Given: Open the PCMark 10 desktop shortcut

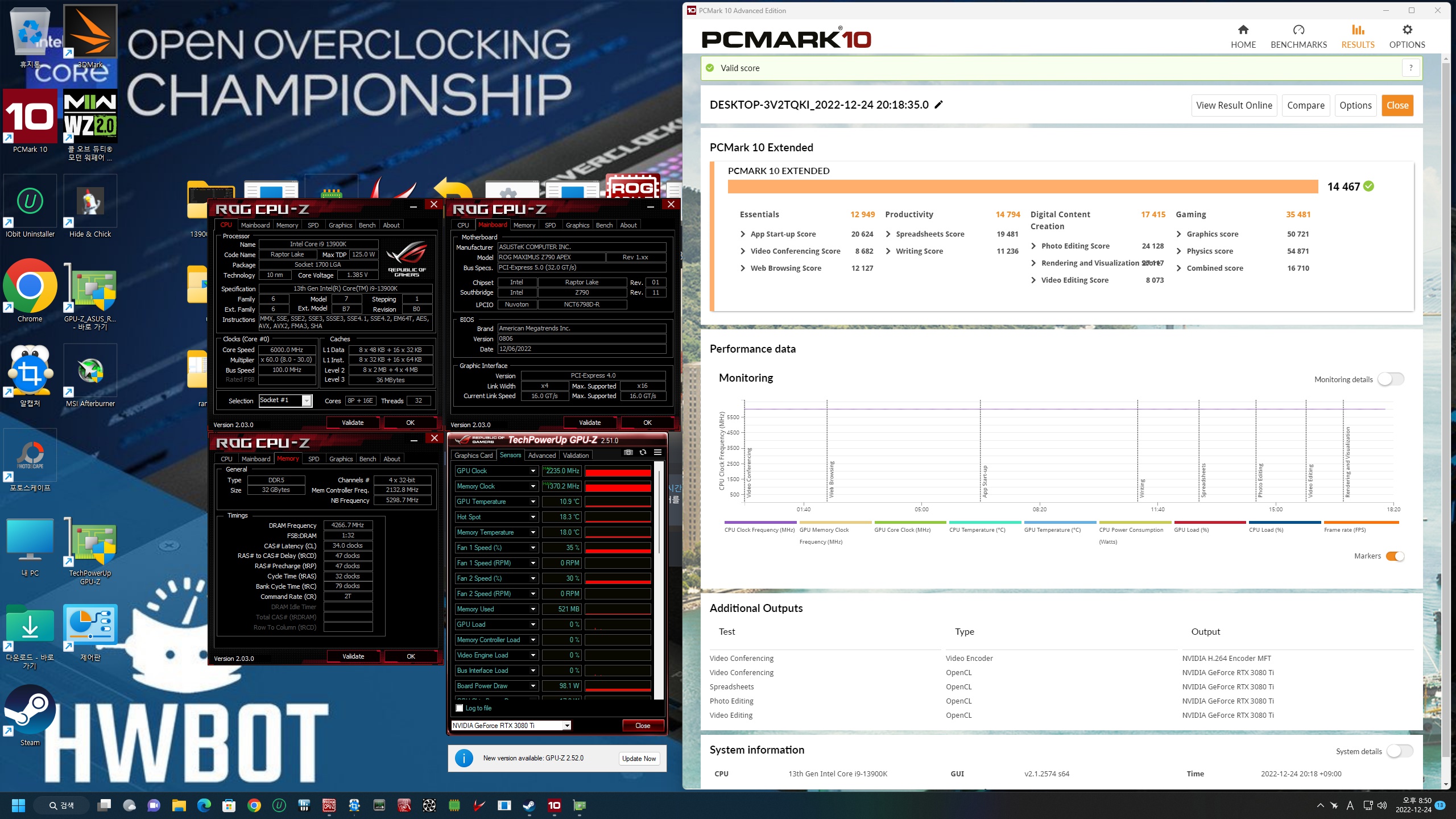Looking at the screenshot, I should pos(30,121).
